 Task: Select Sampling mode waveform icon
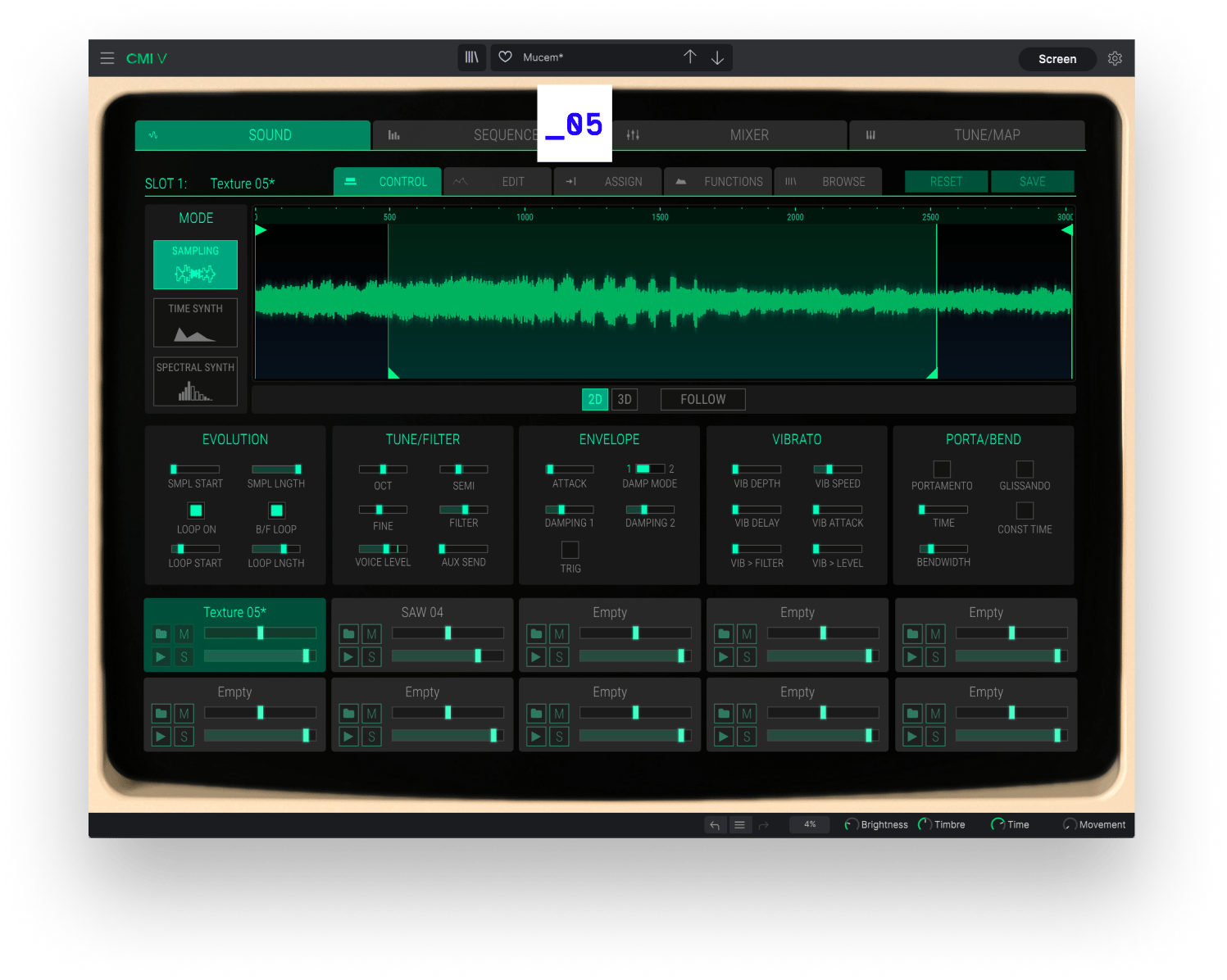click(x=195, y=265)
